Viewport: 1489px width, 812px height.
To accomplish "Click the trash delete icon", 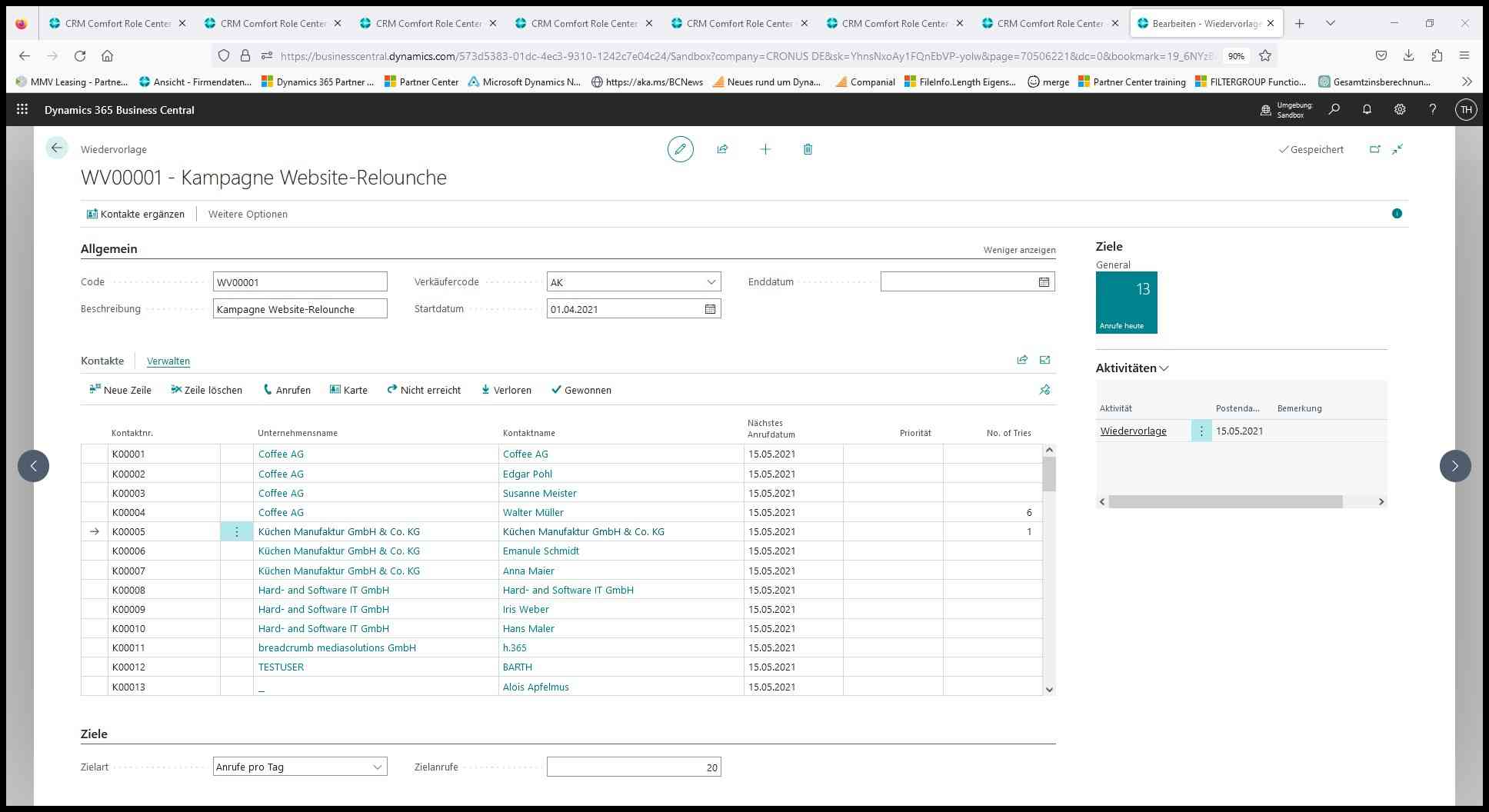I will coord(808,149).
